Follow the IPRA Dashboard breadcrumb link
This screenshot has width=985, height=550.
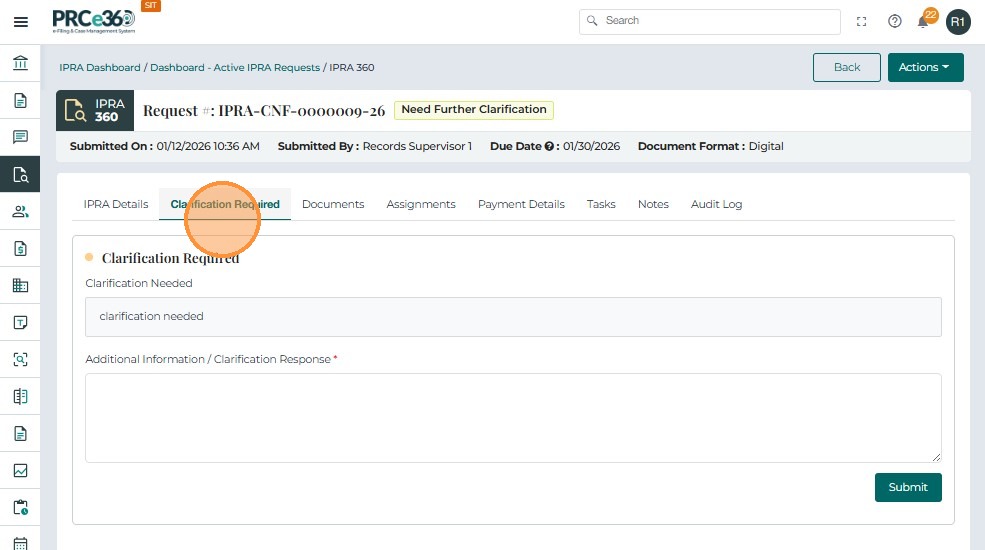point(99,68)
